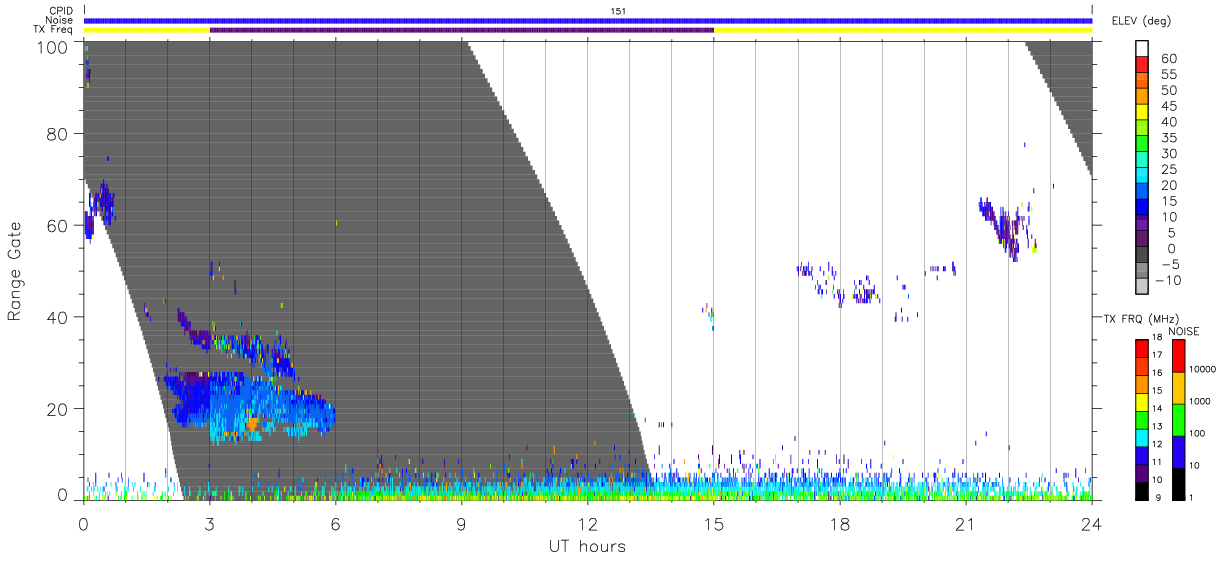Click the 'Range Gate' axis label
Image resolution: width=1228 pixels, height=567 pixels.
coord(15,270)
